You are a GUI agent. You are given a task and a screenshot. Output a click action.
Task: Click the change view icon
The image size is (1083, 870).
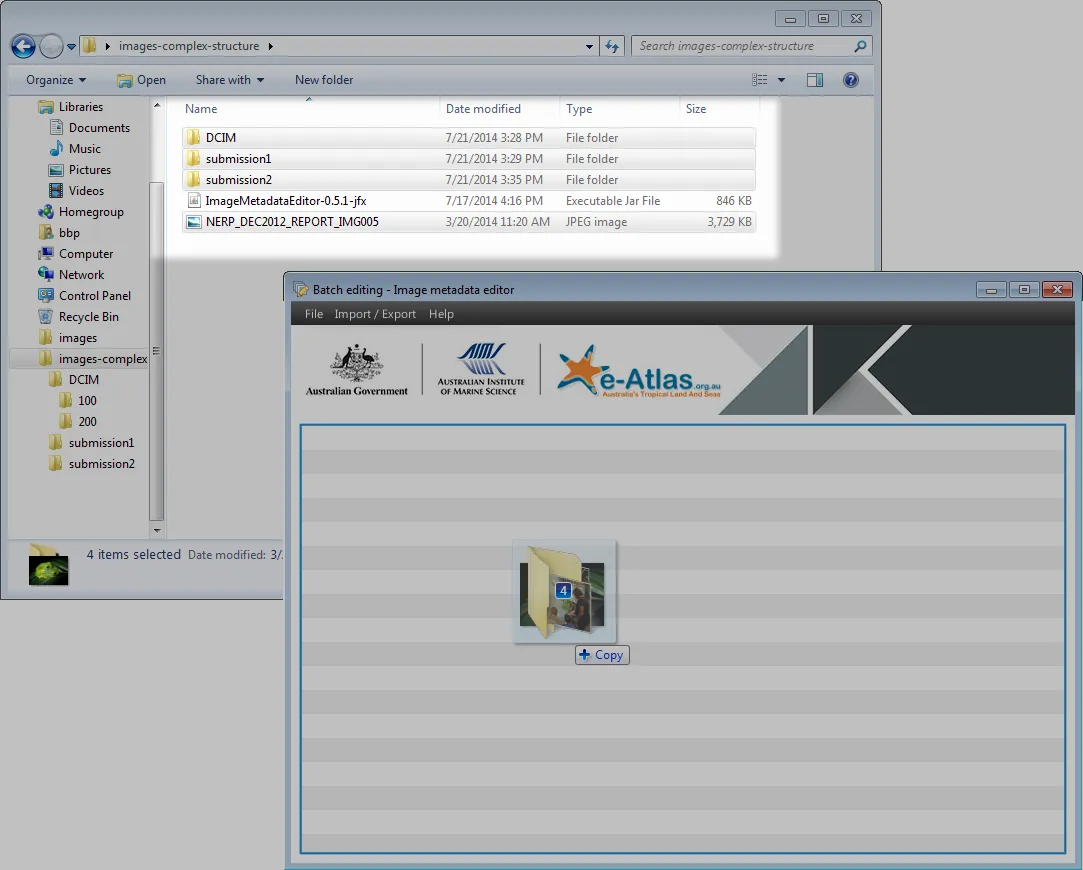(760, 80)
